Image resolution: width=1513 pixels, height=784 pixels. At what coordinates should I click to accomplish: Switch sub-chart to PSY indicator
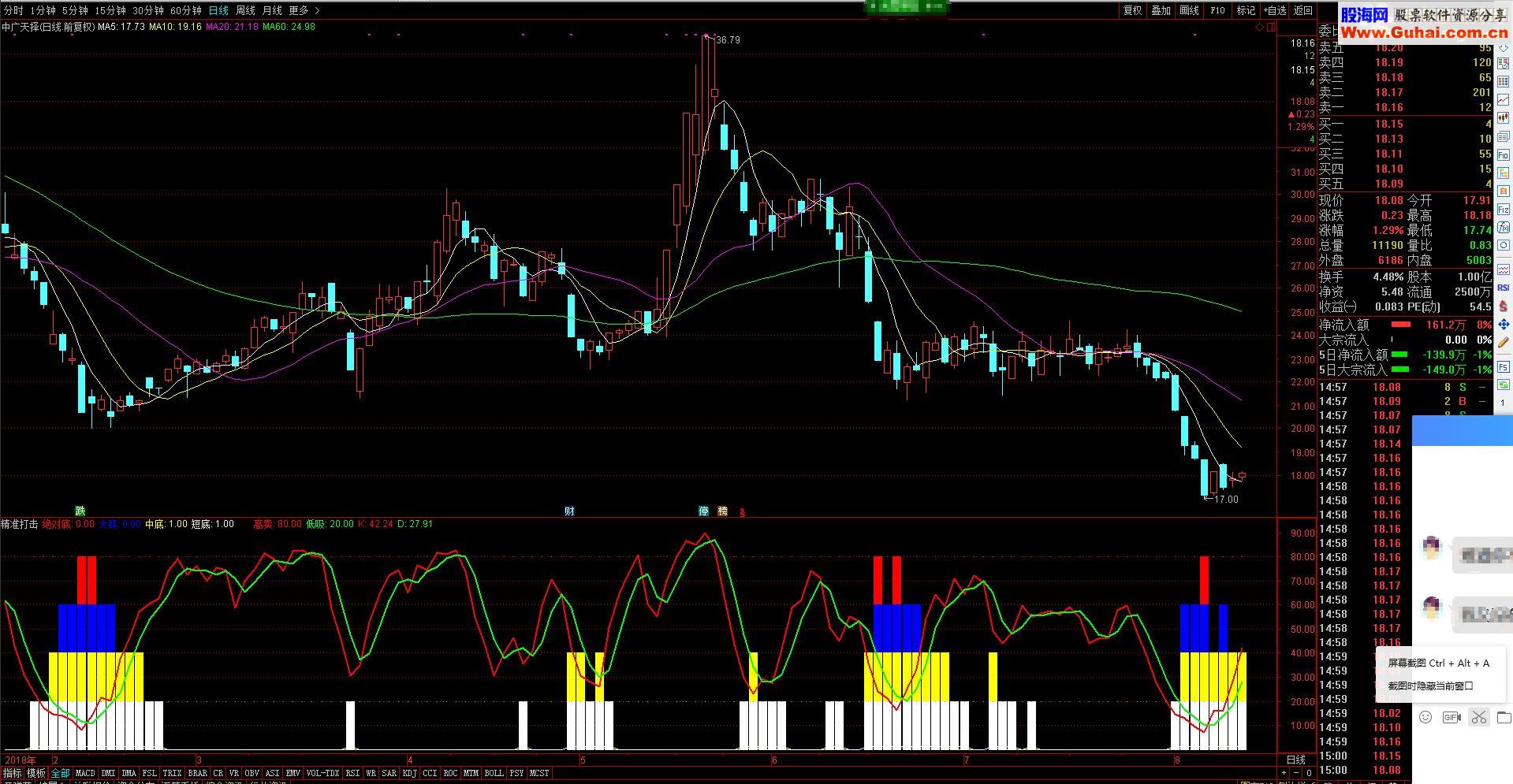tap(517, 774)
